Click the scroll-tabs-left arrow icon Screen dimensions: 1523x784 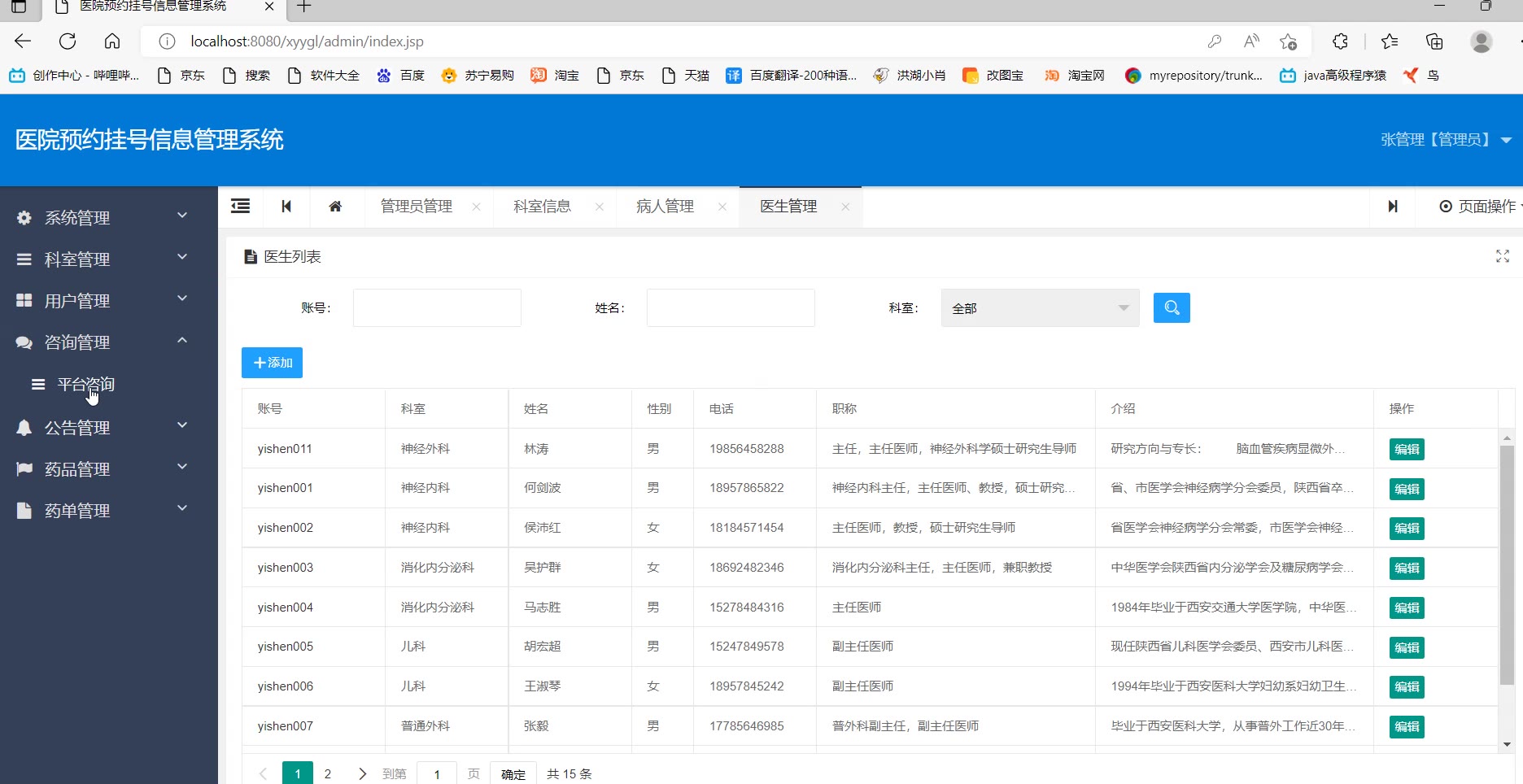coord(286,207)
